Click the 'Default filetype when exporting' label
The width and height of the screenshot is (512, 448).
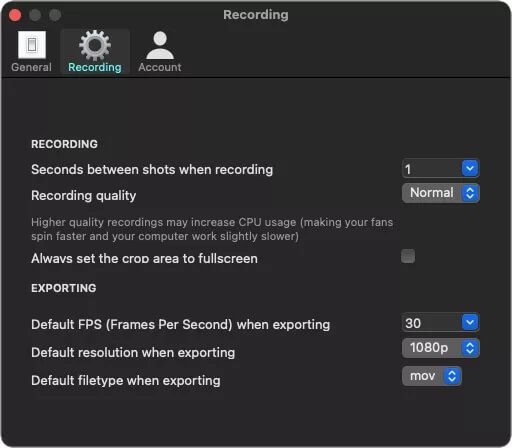click(x=126, y=380)
